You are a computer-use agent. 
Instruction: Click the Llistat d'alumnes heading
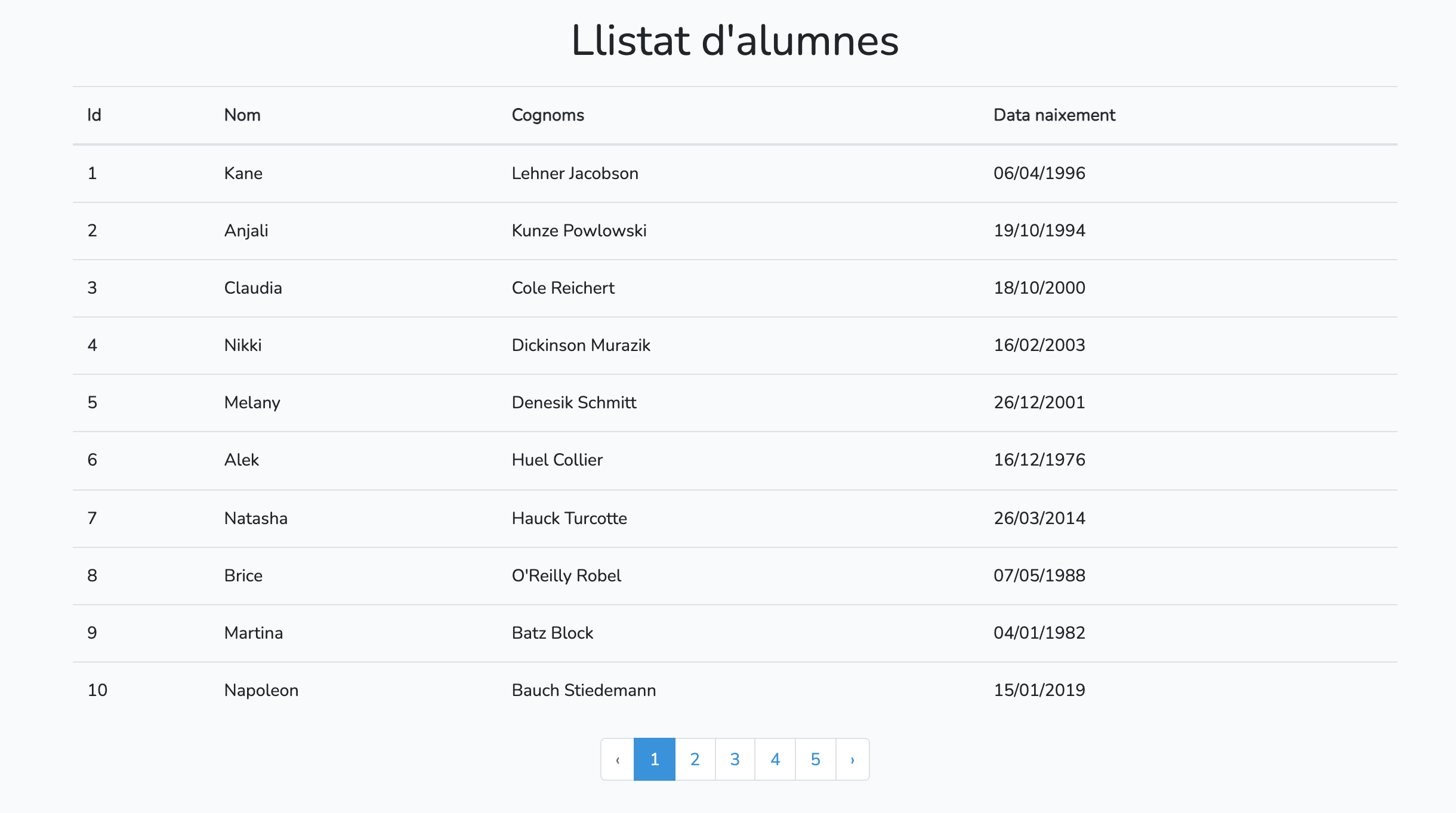(x=735, y=41)
